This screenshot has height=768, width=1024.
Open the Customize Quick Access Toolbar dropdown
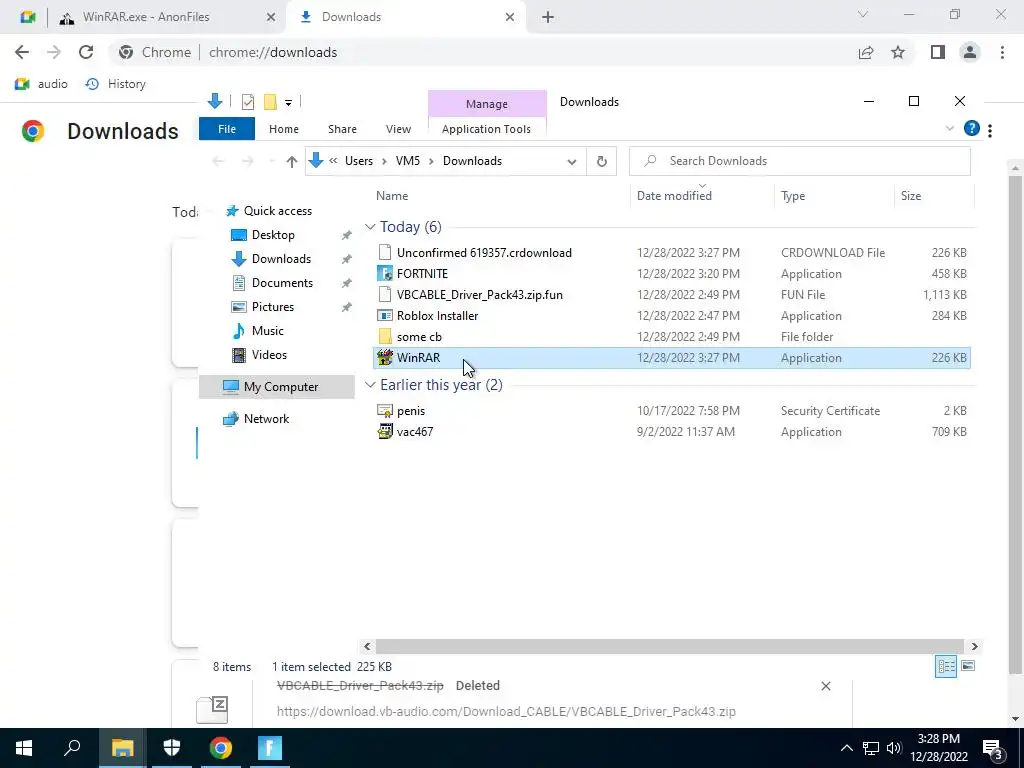pyautogui.click(x=288, y=103)
